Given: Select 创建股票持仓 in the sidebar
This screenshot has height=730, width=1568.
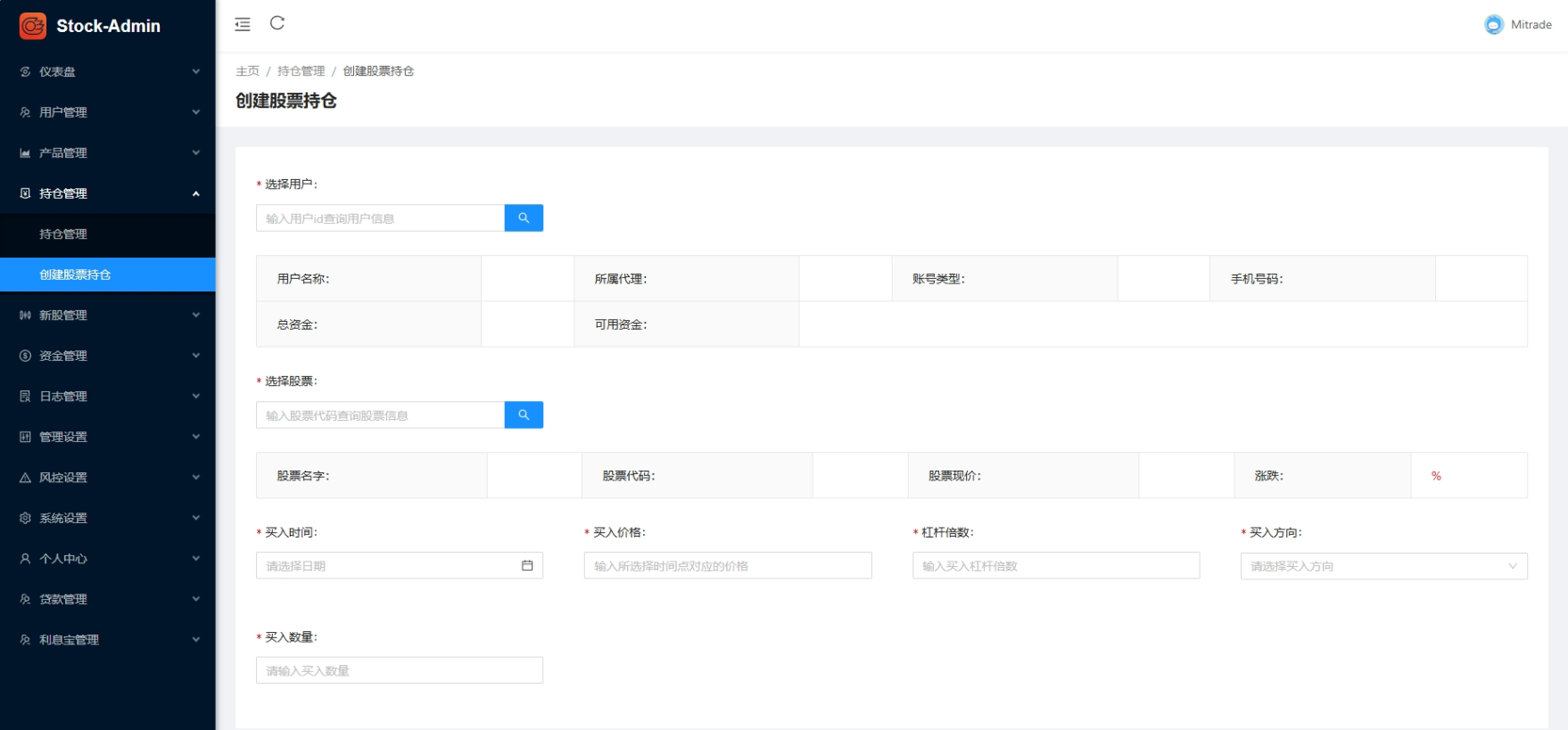Looking at the screenshot, I should [75, 275].
